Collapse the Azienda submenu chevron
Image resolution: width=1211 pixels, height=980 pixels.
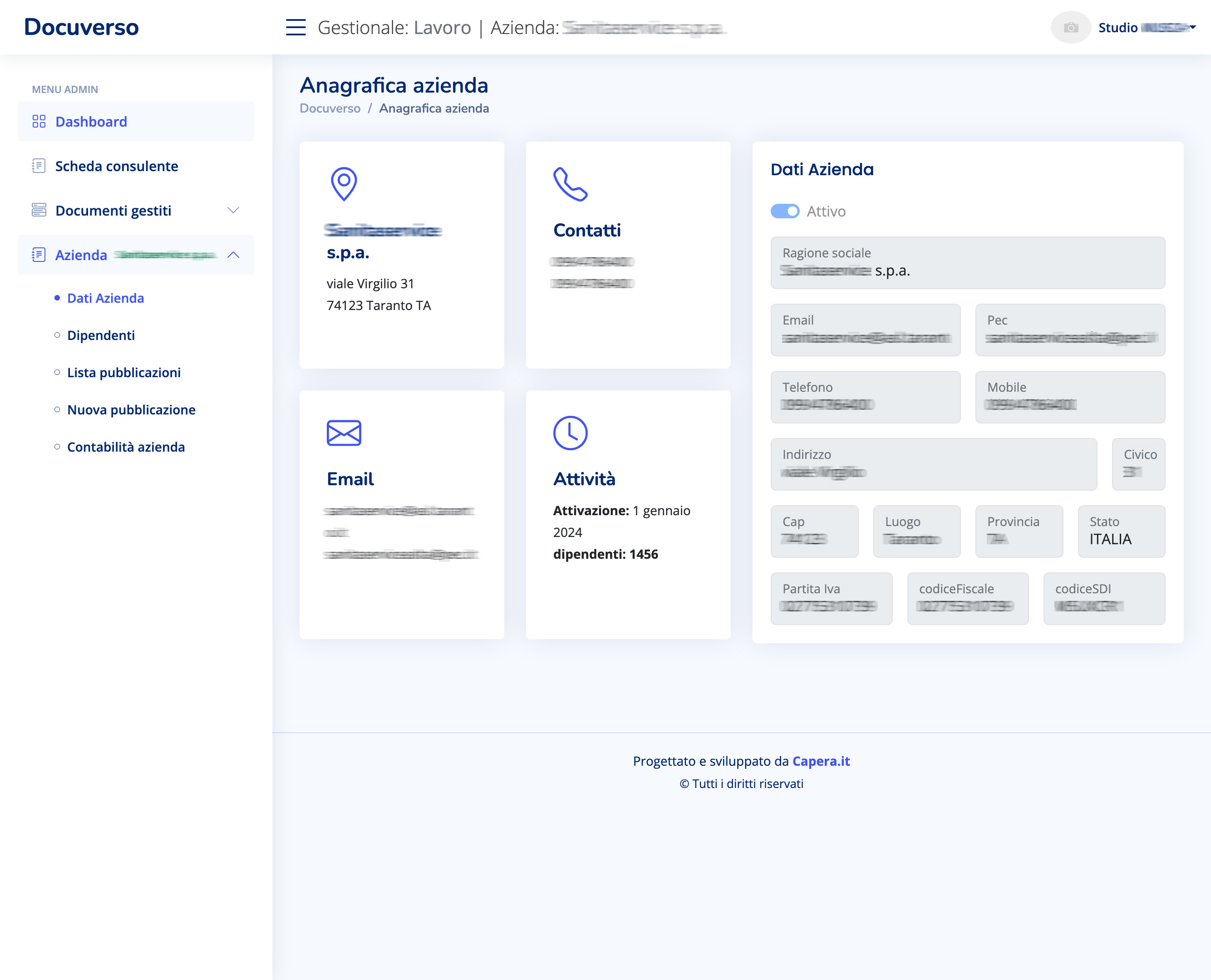(x=233, y=255)
